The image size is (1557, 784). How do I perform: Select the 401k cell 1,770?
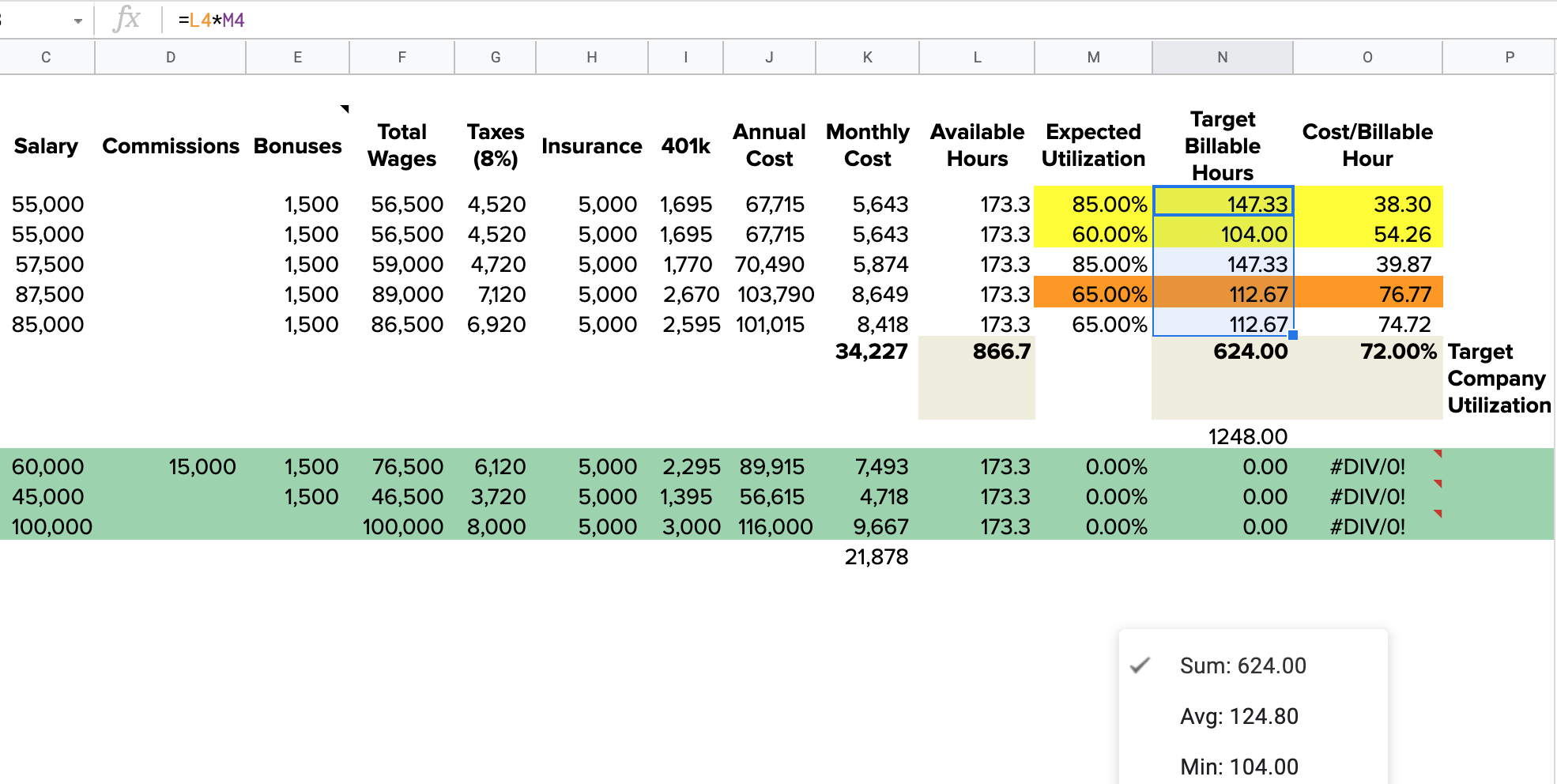(686, 264)
